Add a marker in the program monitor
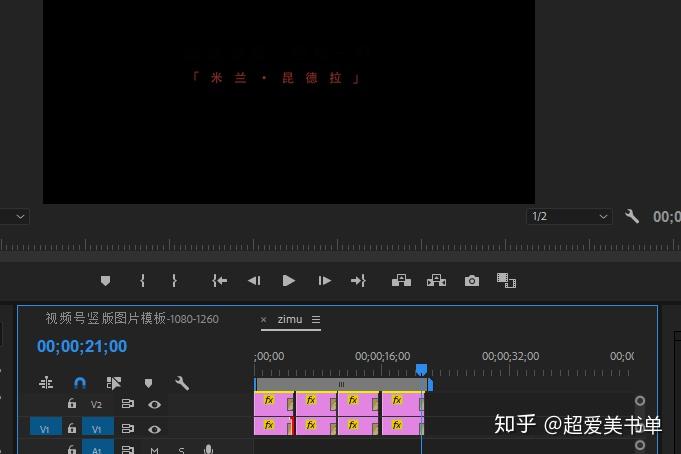Image resolution: width=681 pixels, height=454 pixels. [105, 281]
